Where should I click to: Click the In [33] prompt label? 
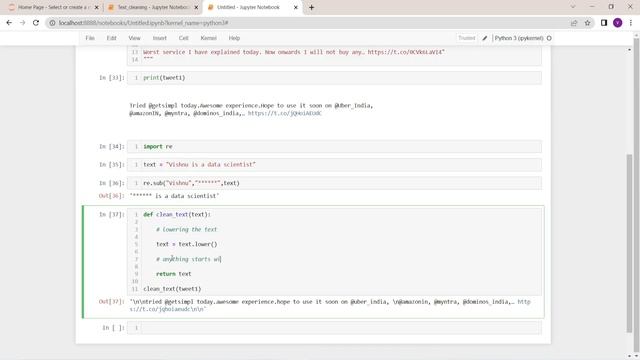111,78
